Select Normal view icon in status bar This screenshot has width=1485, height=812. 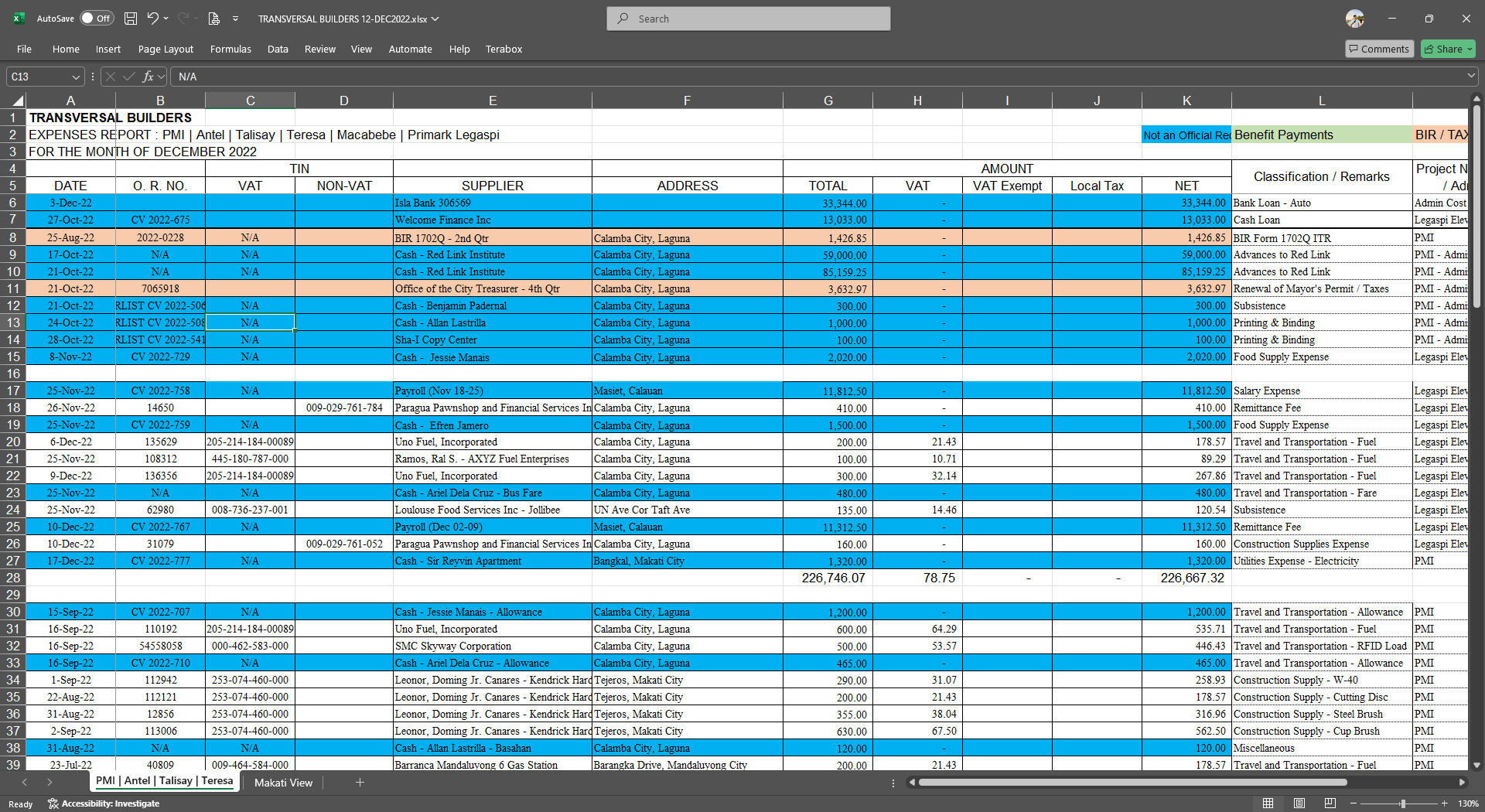(x=1268, y=803)
